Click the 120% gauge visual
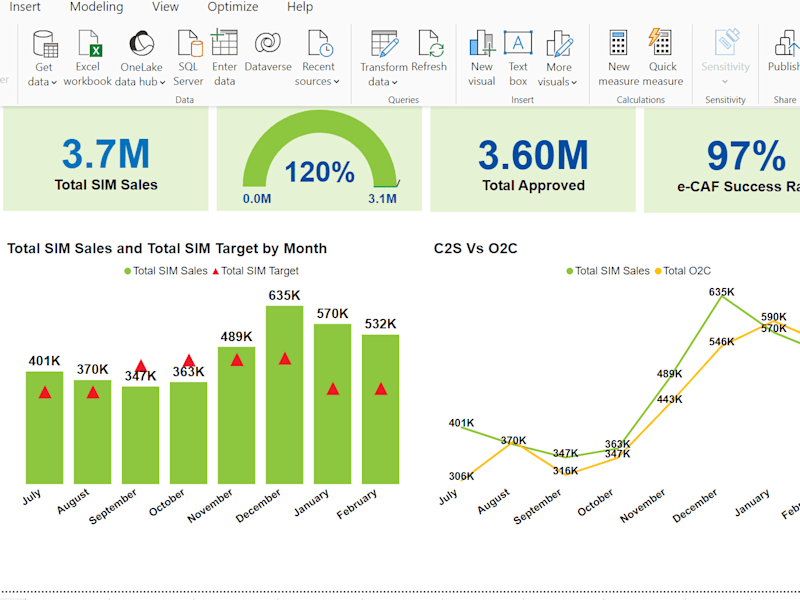The height and width of the screenshot is (600, 800). (x=319, y=159)
